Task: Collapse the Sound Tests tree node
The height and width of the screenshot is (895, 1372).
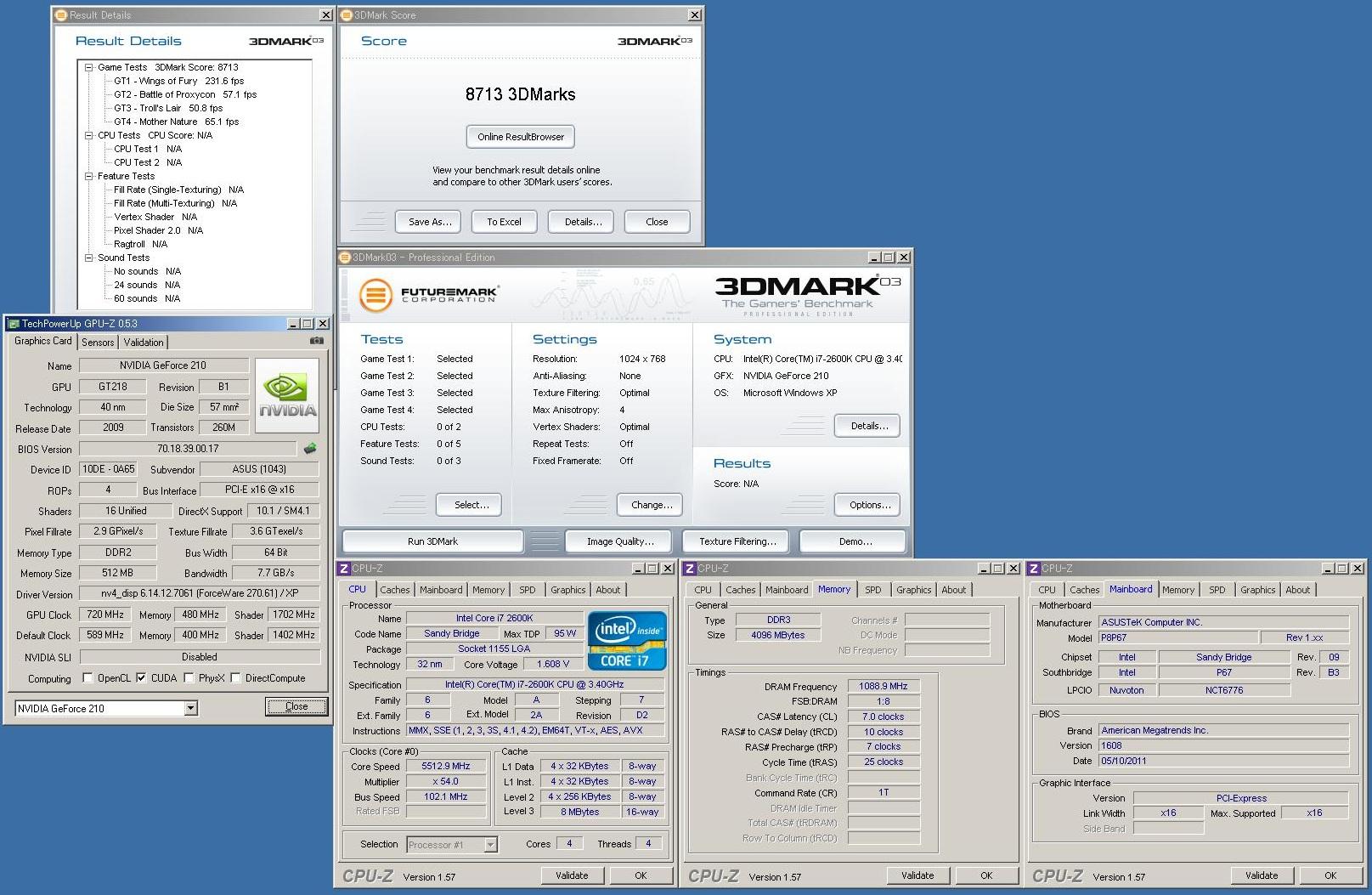Action: (x=88, y=258)
